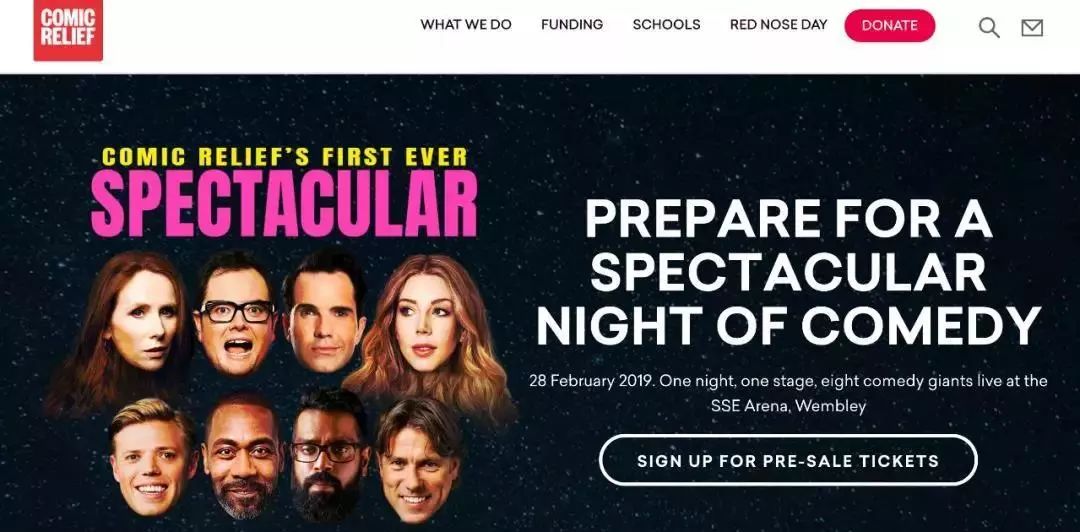Sign up for pre-sale tickets
The width and height of the screenshot is (1080, 532).
tap(788, 460)
